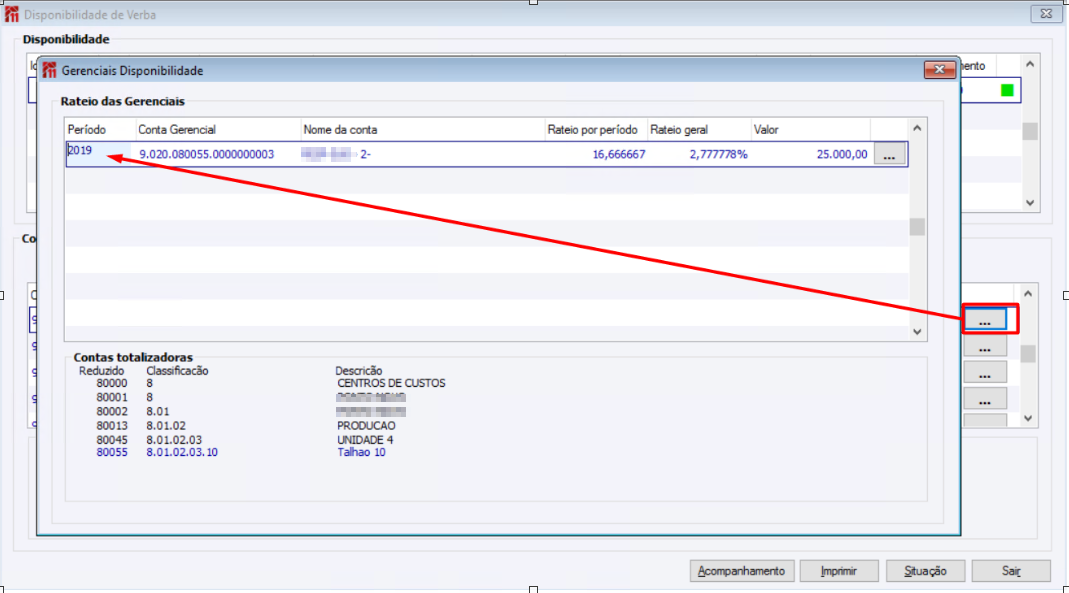
Task: Click scroll up arrow of Disponibilidade grid
Action: point(1030,64)
